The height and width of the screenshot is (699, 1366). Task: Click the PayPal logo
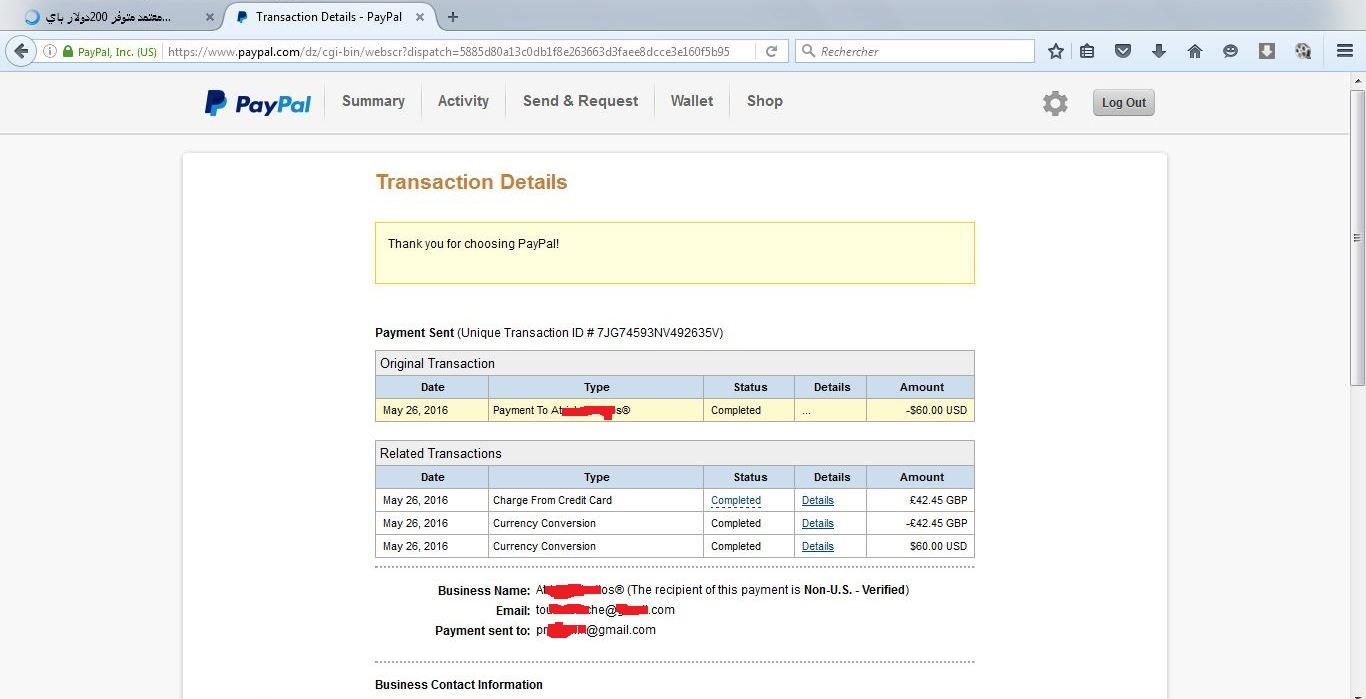[x=258, y=102]
